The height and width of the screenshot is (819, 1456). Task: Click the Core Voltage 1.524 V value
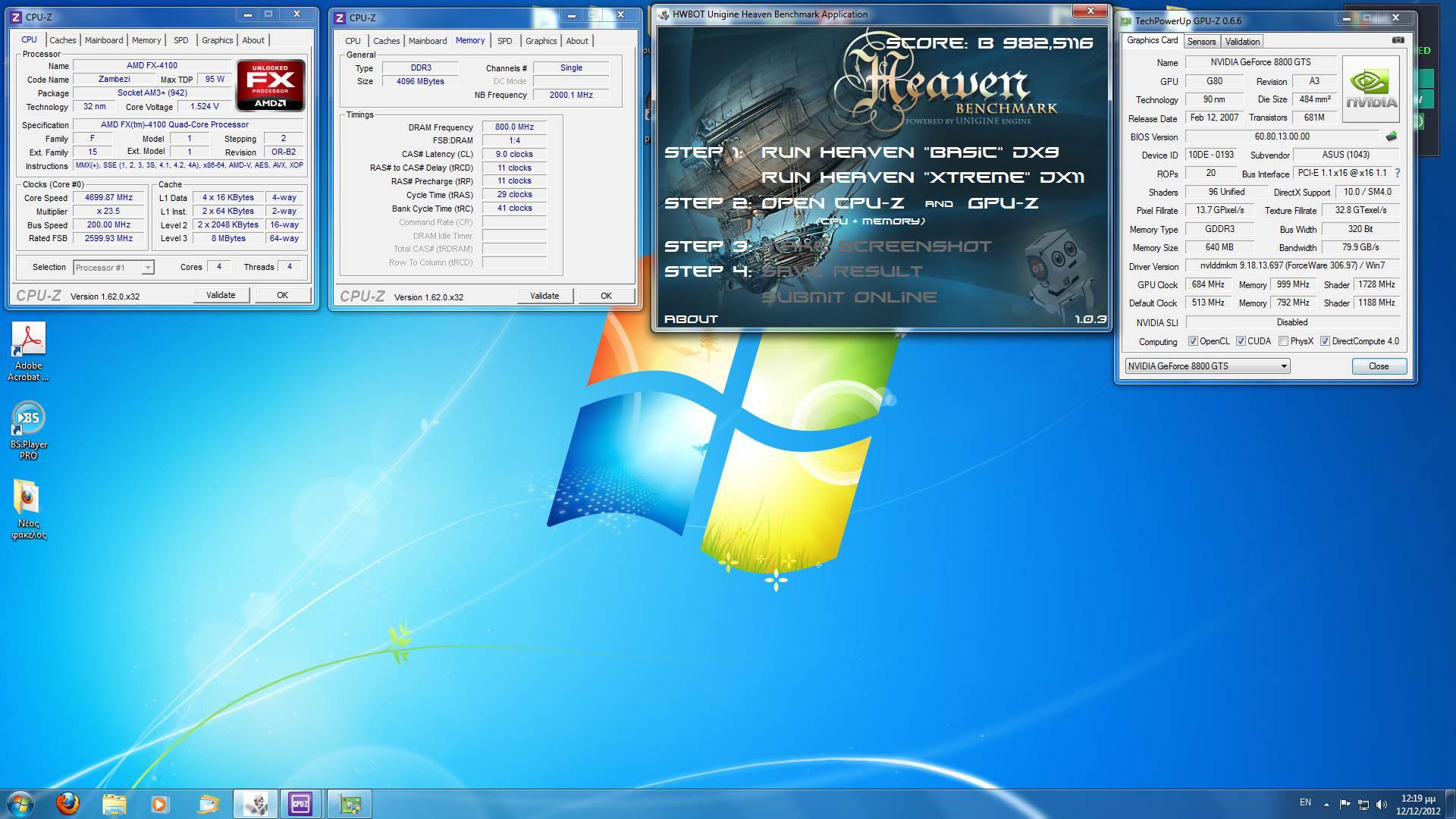205,106
